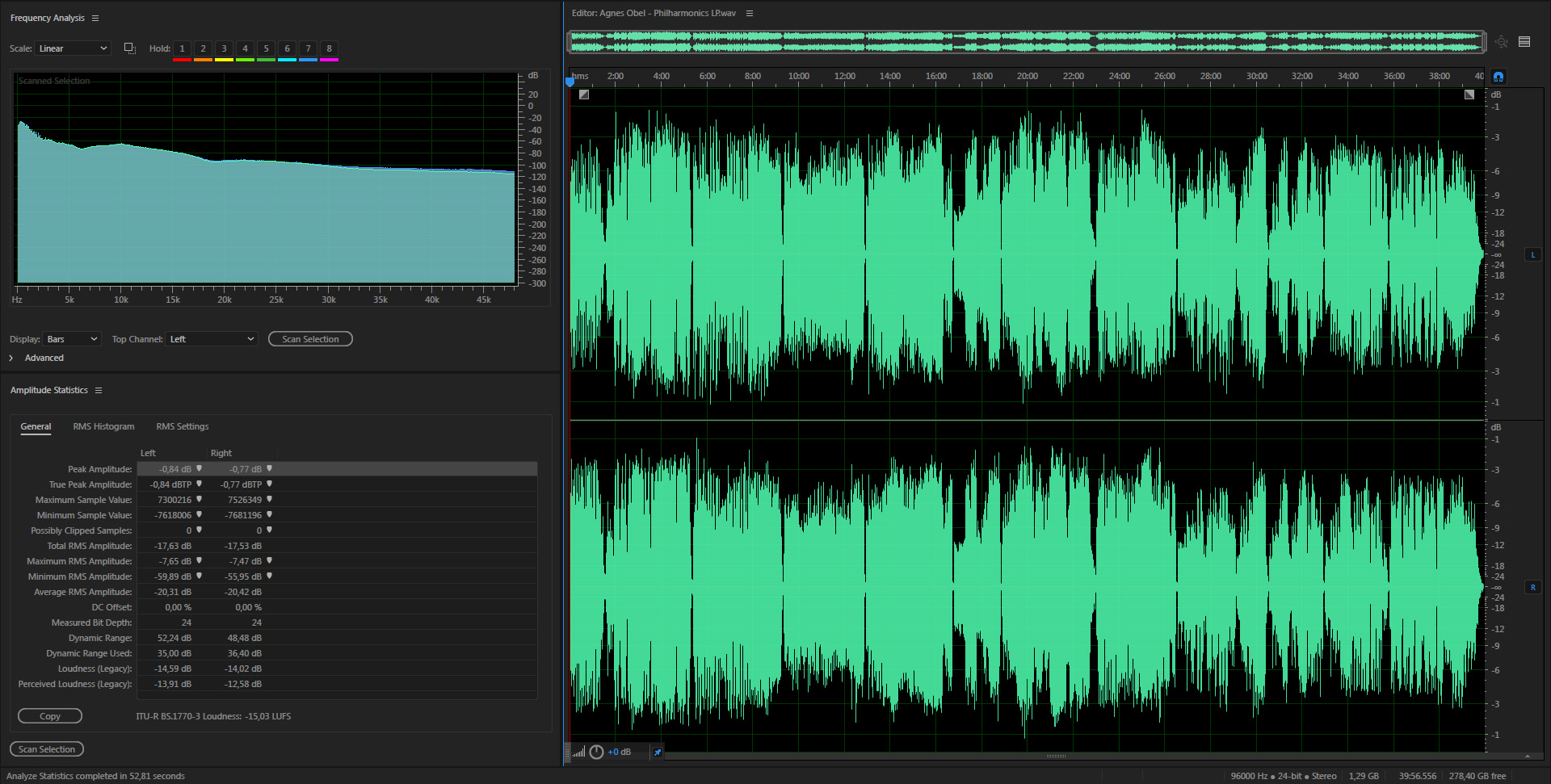
Task: Go to right Maximum Sample Value marker
Action: click(x=269, y=499)
